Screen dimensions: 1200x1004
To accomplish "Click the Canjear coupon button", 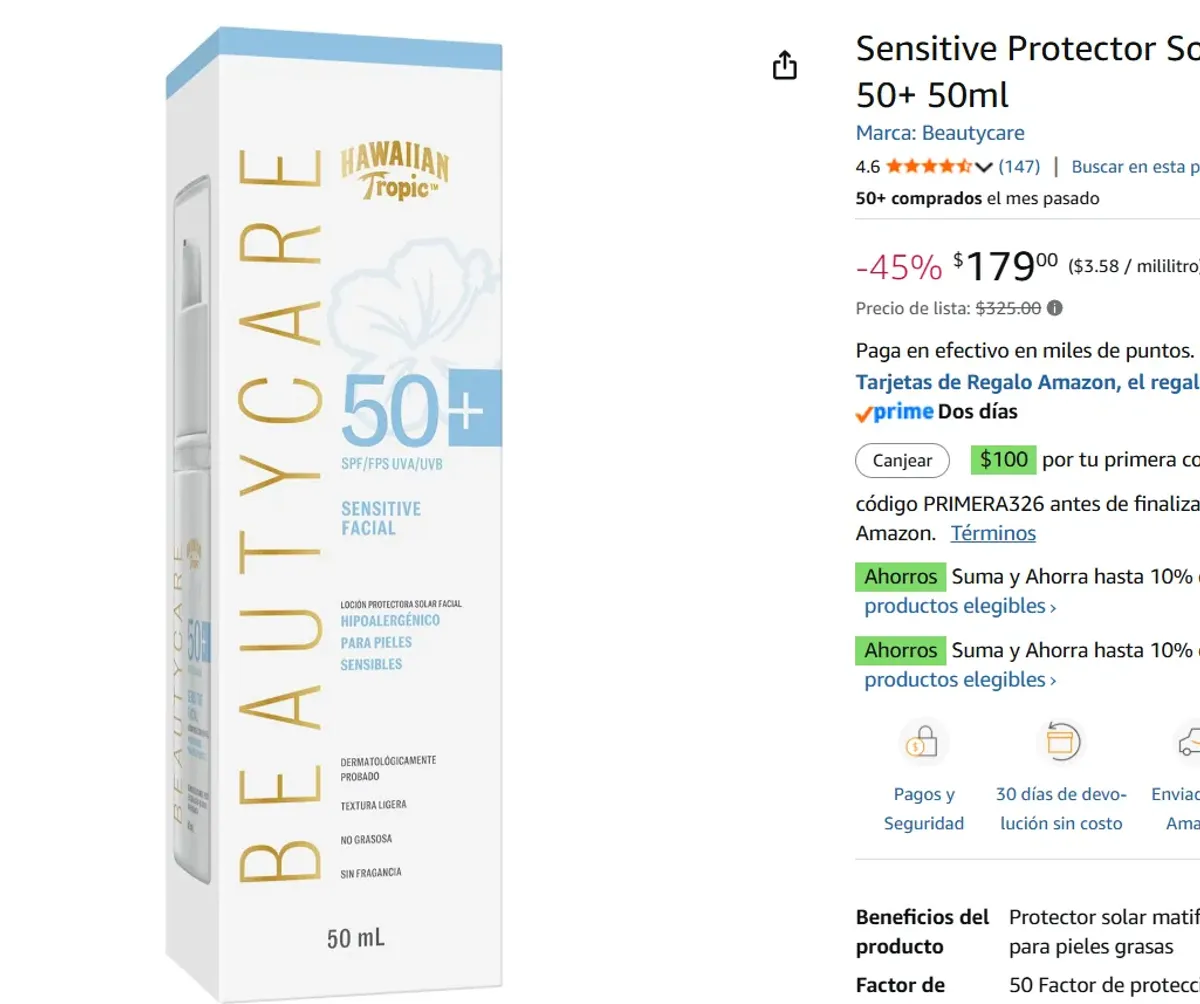I will tap(901, 460).
